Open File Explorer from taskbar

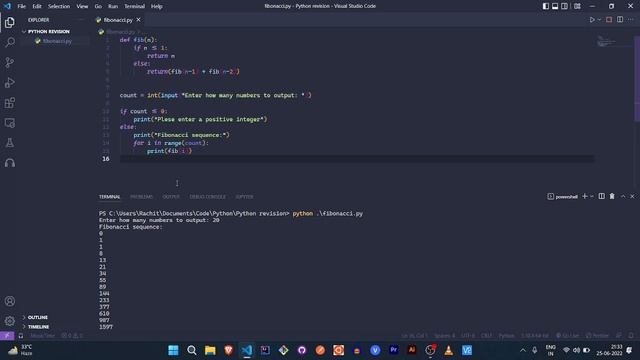point(210,350)
